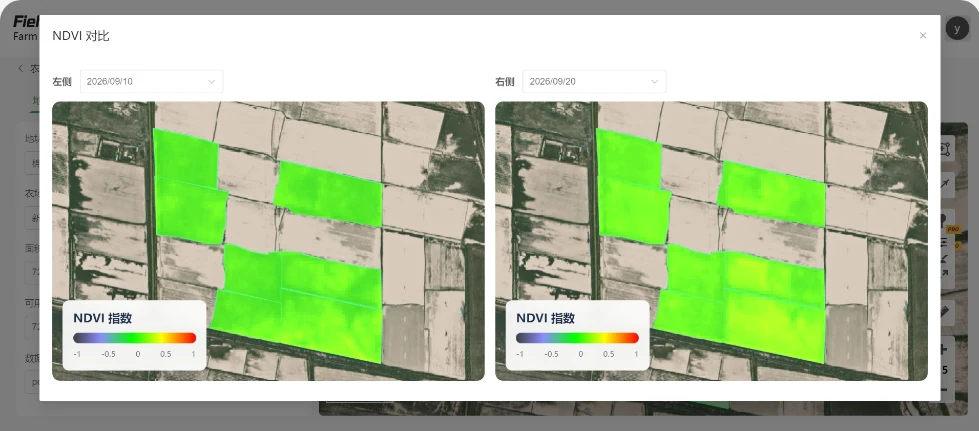979x431 pixels.
Task: Click the right-side NDVI map for 2026/09/20
Action: pyautogui.click(x=711, y=241)
